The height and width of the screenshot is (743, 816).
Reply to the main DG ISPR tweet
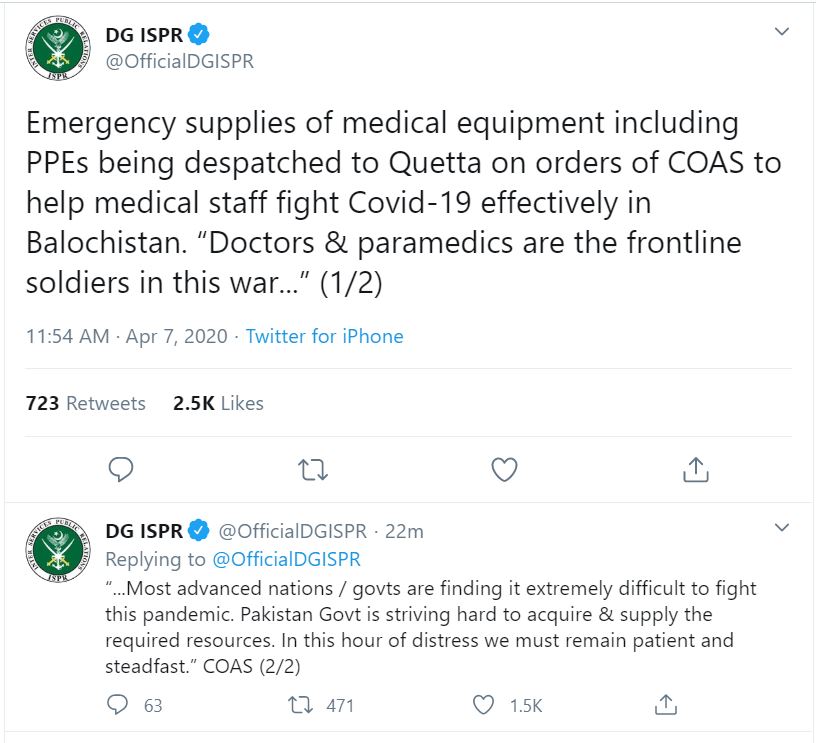[121, 469]
